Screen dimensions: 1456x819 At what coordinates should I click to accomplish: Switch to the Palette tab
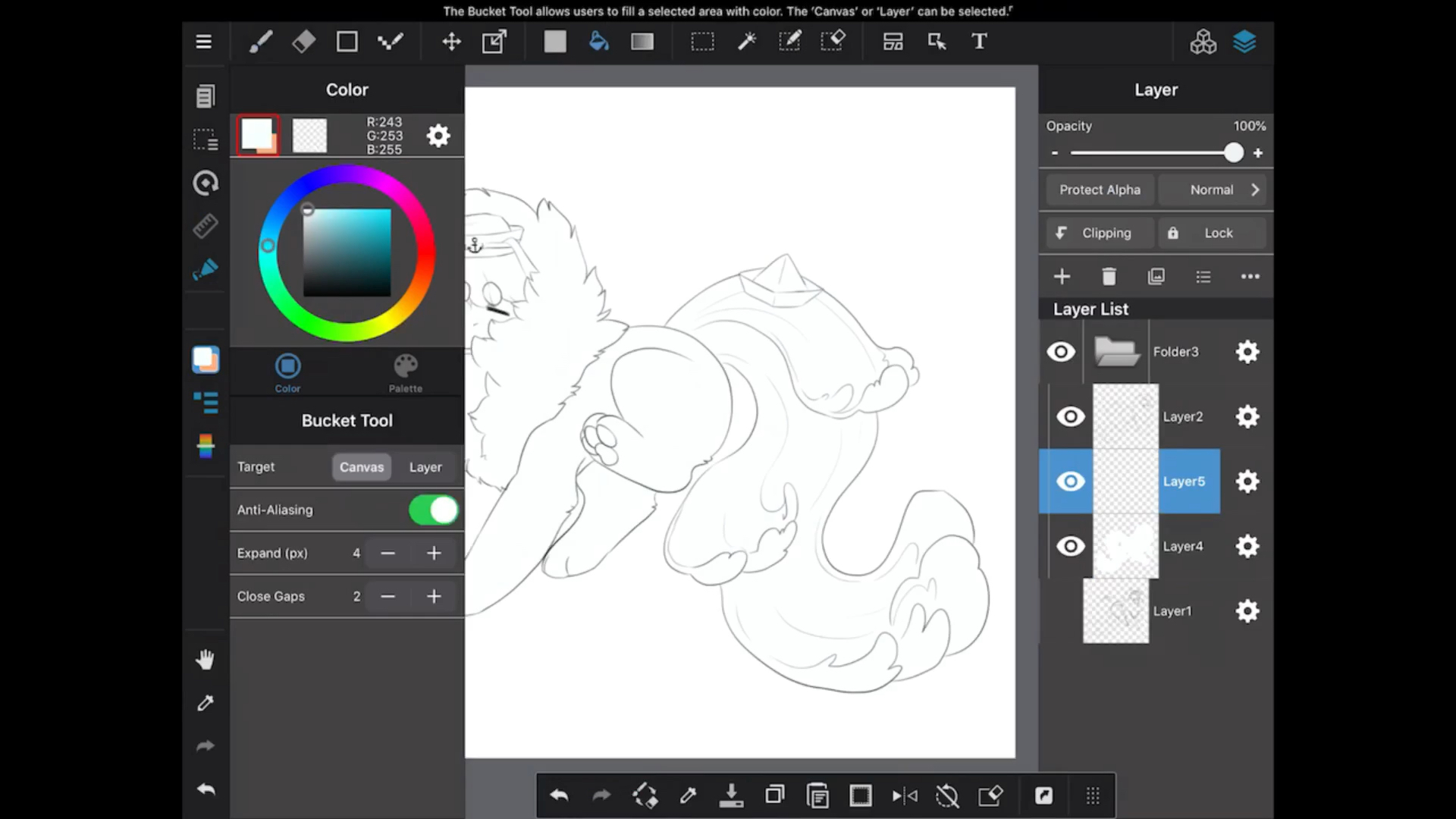[x=406, y=373]
